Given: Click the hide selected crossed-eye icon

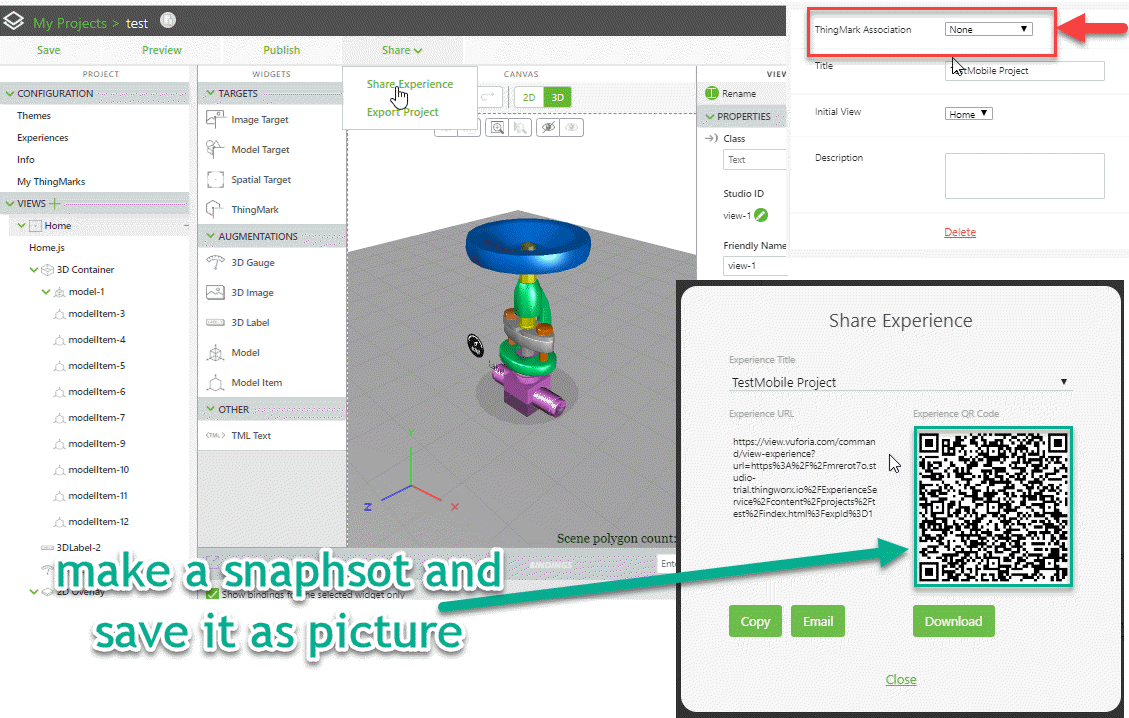Looking at the screenshot, I should (x=548, y=127).
